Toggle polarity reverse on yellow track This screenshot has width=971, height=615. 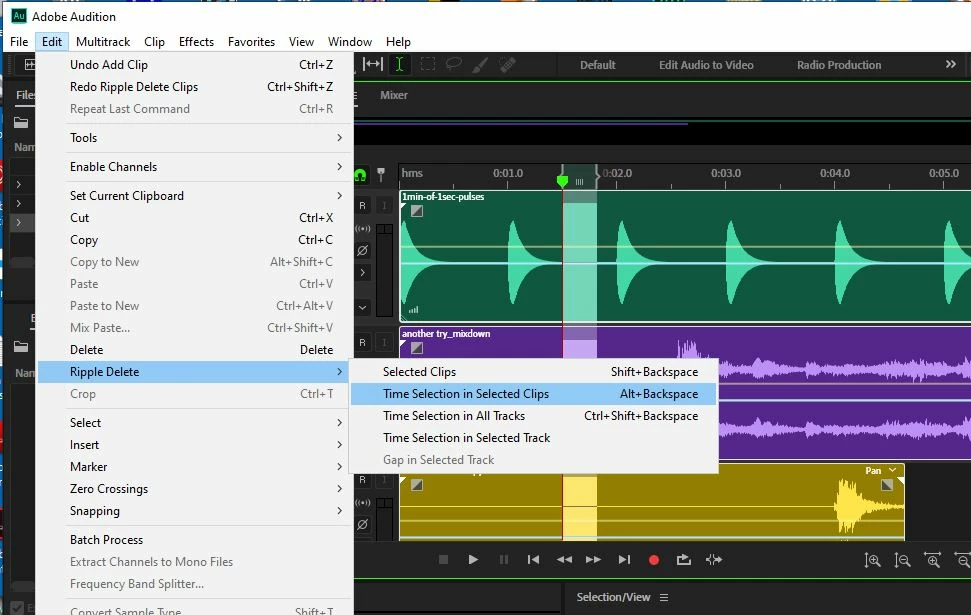362,525
